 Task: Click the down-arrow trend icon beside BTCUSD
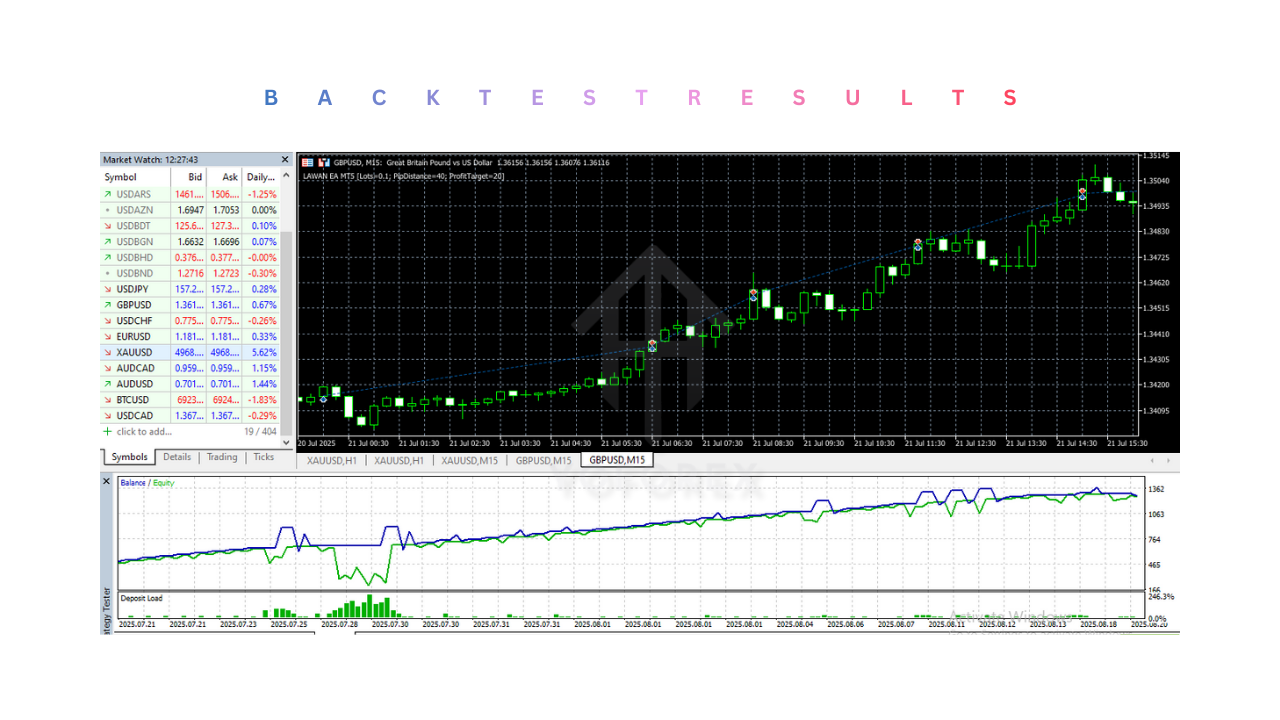108,400
